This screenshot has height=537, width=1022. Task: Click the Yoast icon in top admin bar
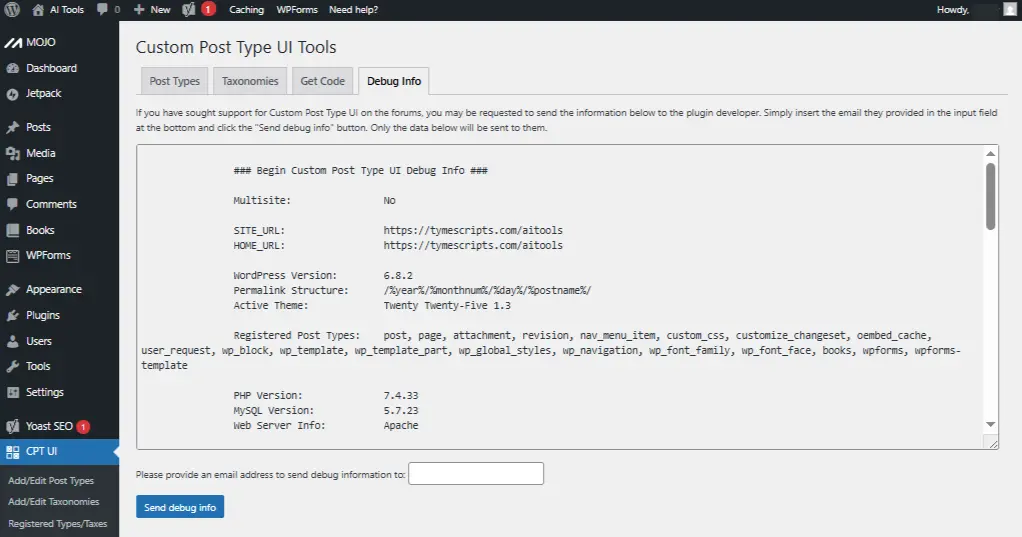pos(190,9)
